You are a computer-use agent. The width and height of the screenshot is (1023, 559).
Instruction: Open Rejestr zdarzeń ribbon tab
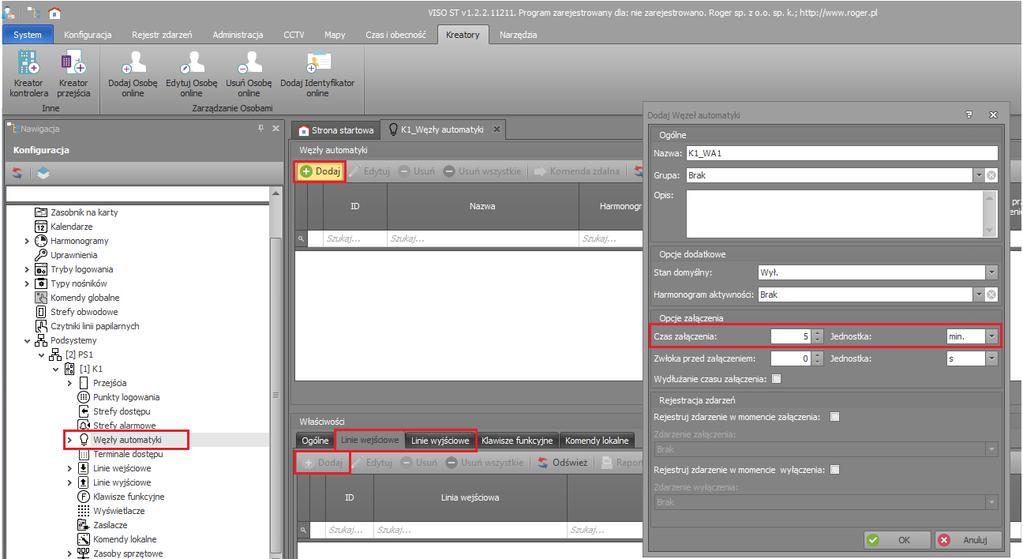coord(162,35)
